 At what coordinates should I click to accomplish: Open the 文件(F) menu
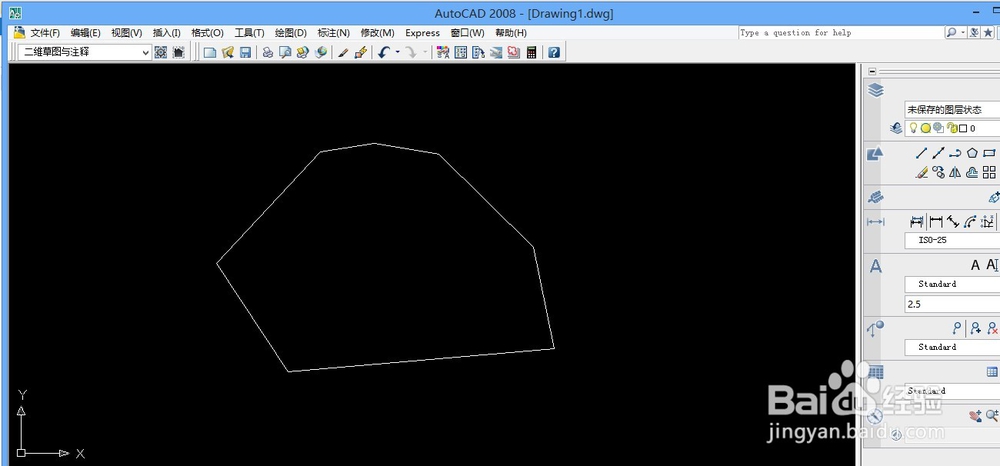45,33
